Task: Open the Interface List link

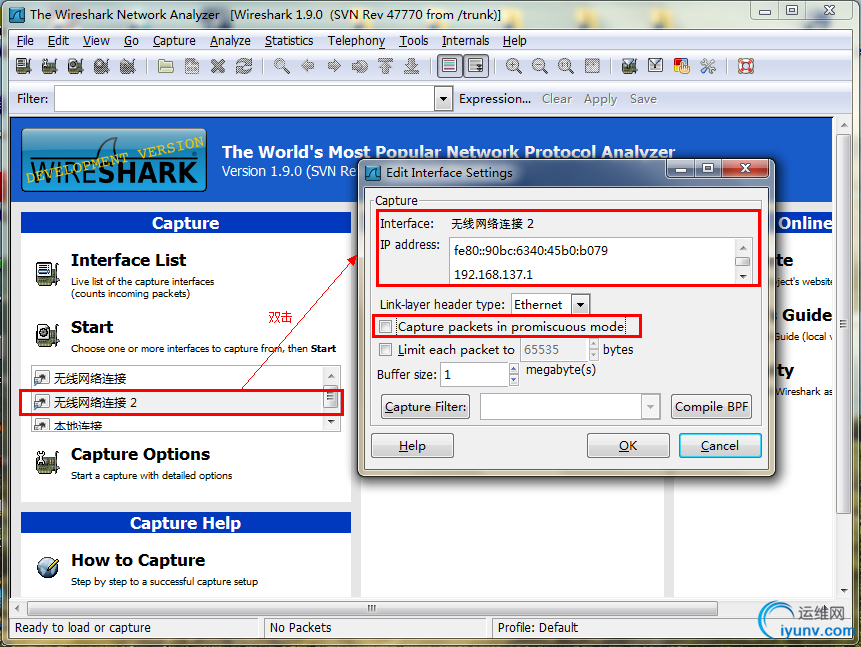Action: (x=128, y=260)
